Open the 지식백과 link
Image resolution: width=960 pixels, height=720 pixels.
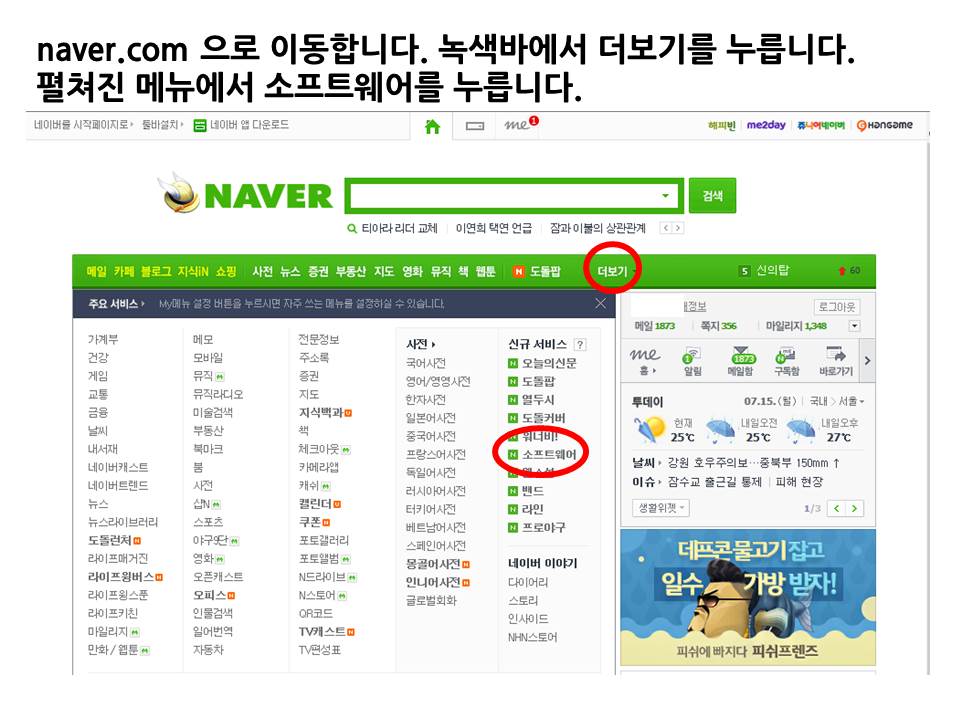(x=321, y=413)
